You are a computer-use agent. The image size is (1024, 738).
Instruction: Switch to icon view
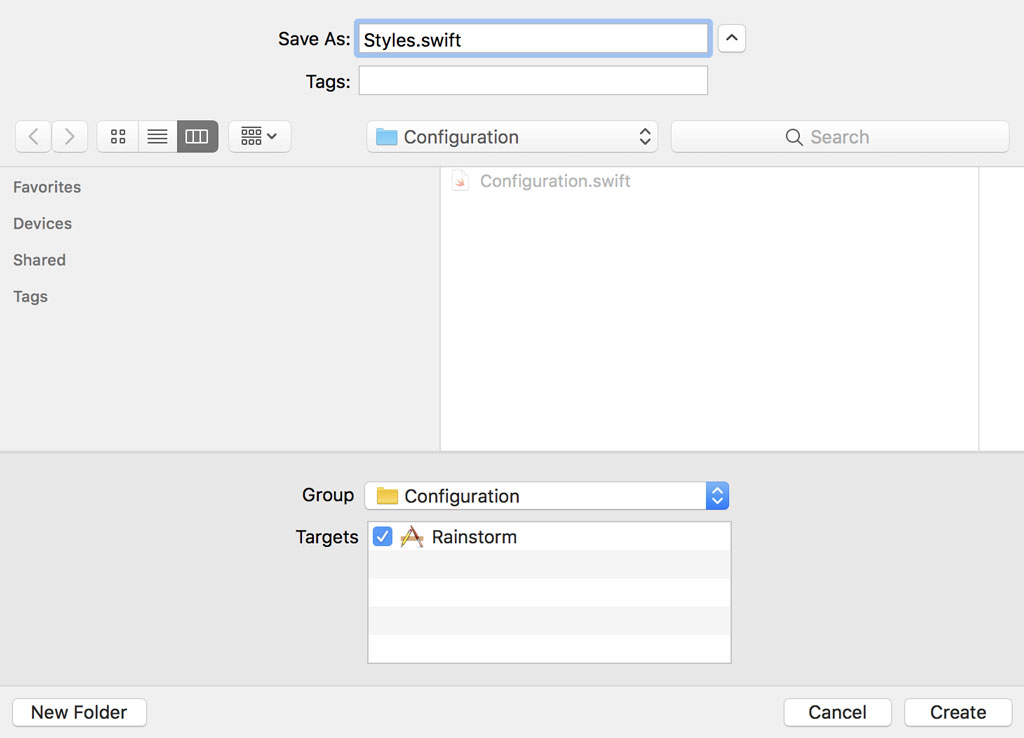coord(117,136)
